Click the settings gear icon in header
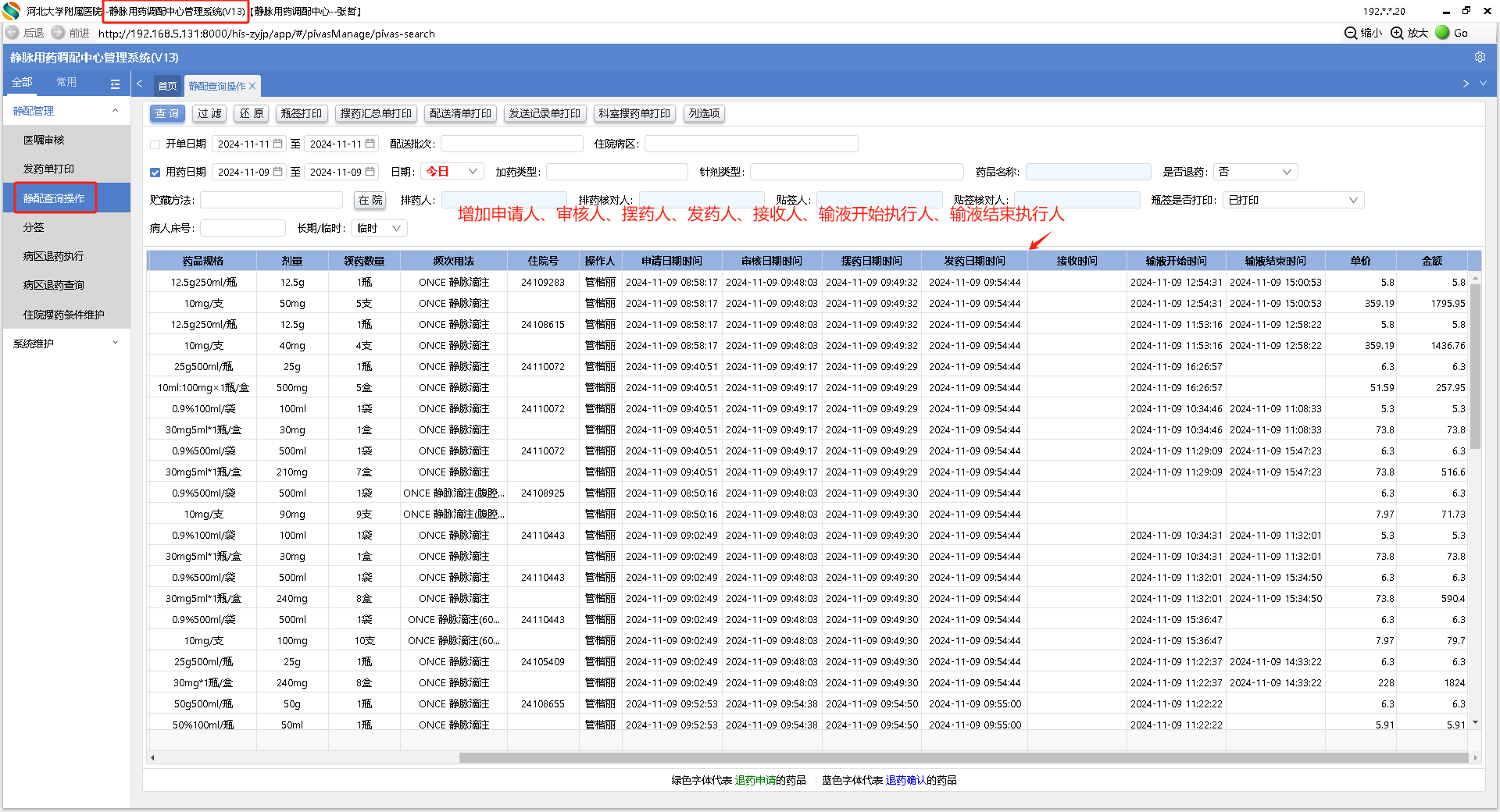 (x=1479, y=57)
